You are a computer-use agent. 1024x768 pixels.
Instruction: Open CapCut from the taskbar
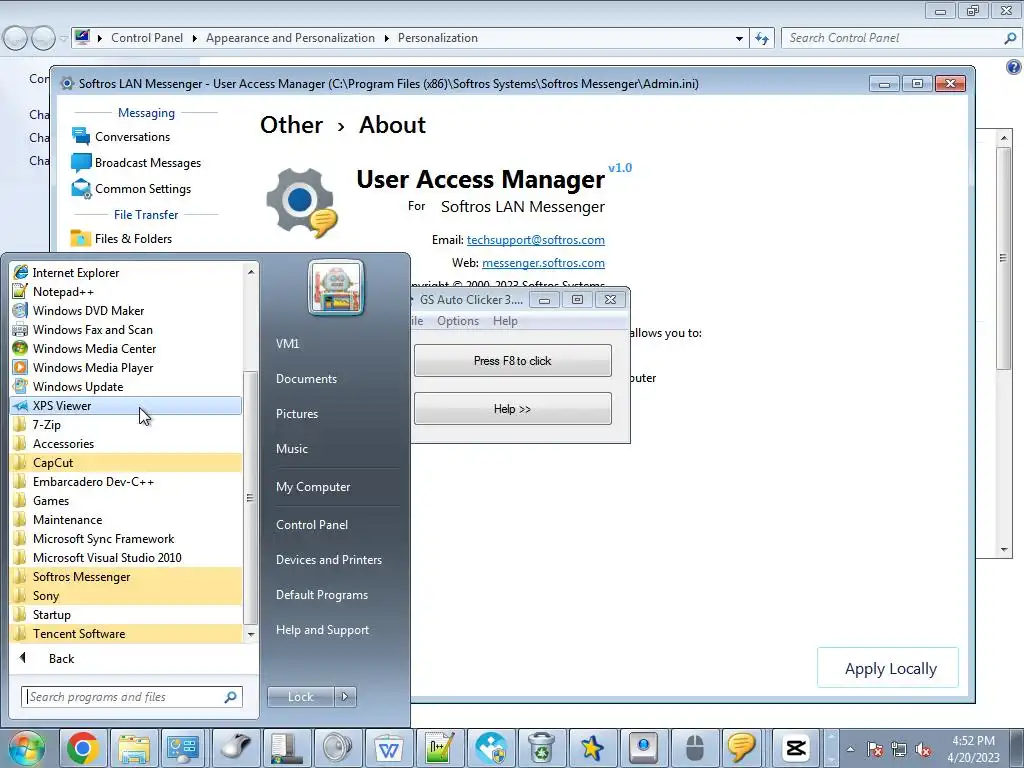tap(796, 748)
